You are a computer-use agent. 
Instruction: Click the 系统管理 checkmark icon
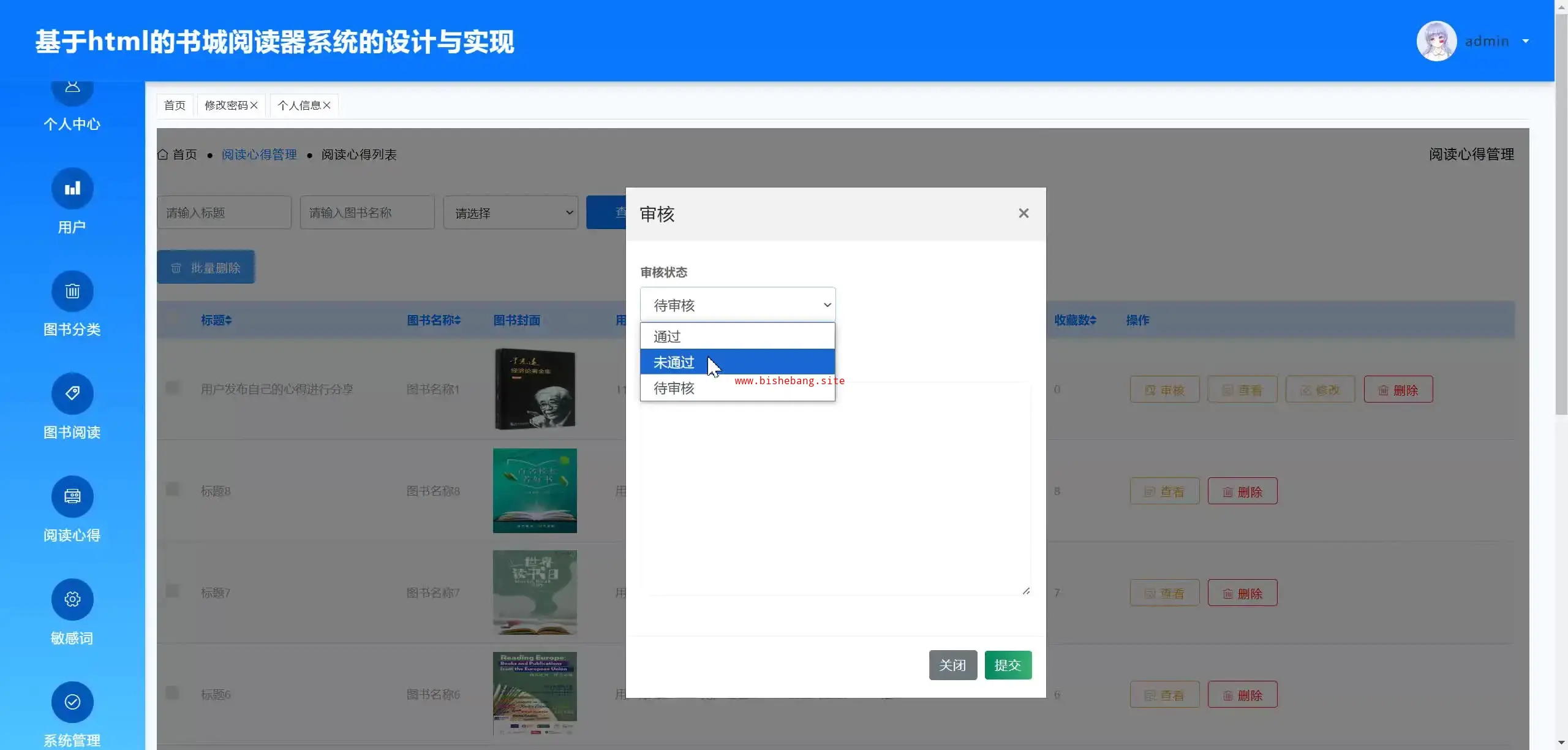(x=72, y=702)
